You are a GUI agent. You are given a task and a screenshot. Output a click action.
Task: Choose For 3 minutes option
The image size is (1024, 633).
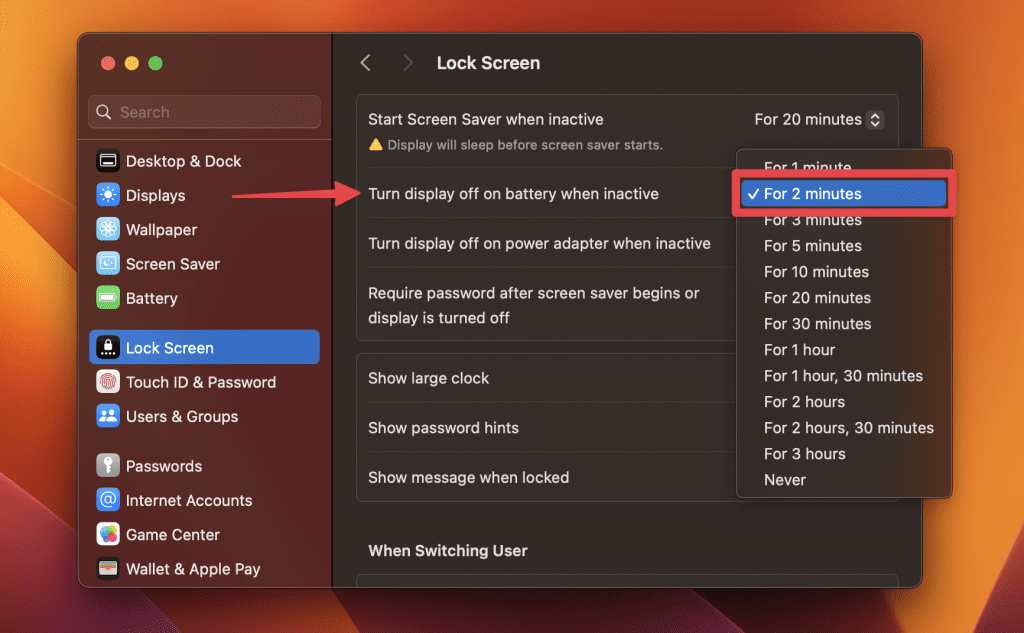click(x=812, y=220)
